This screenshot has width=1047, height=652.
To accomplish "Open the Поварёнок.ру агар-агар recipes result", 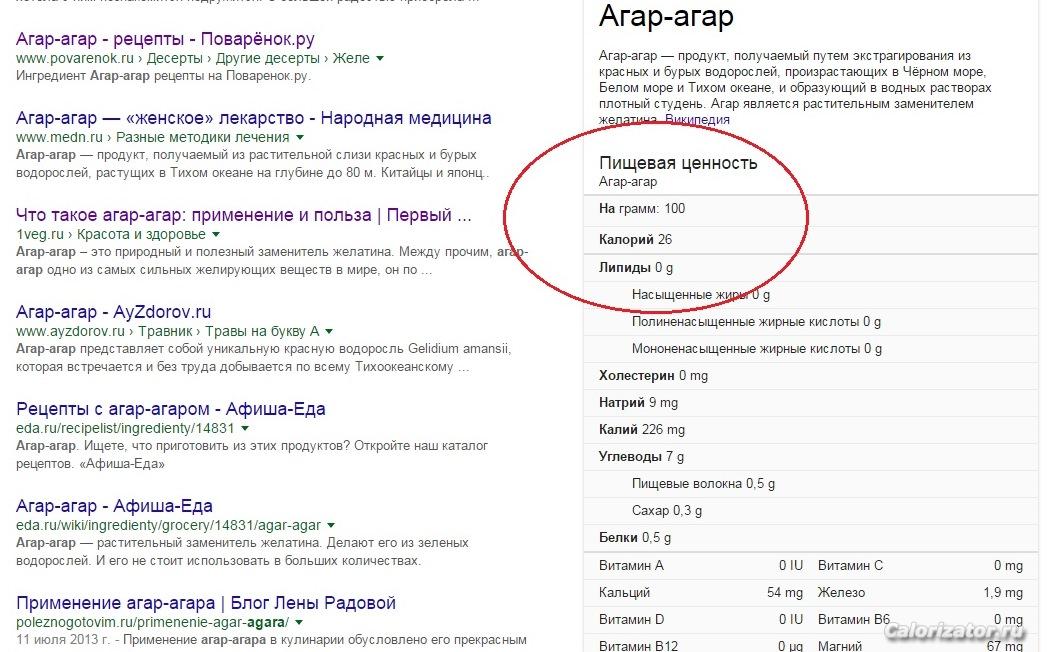I will 165,40.
